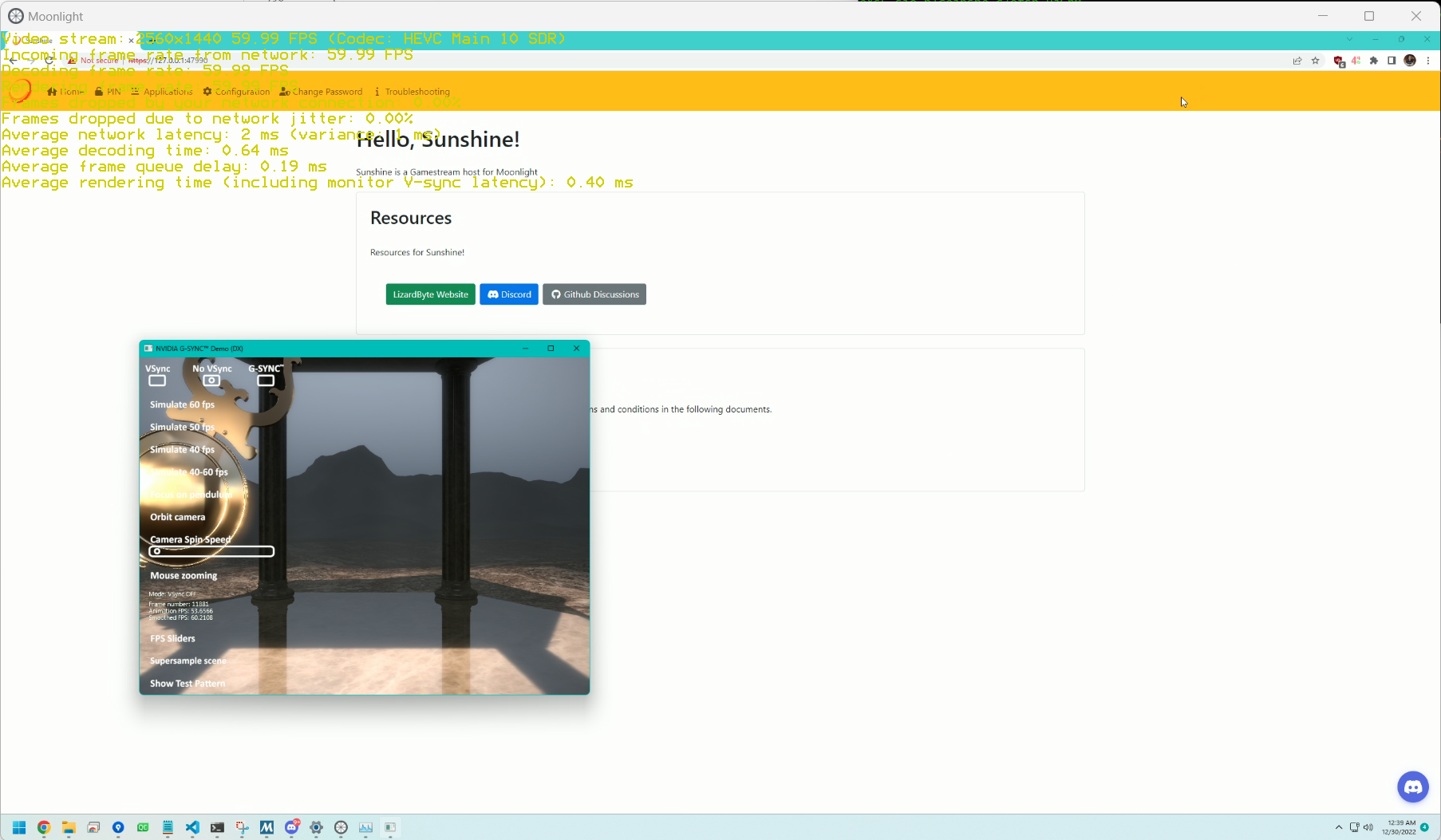Image resolution: width=1441 pixels, height=840 pixels.
Task: Expand FPS Sliders in G-SYNC demo
Action: coord(172,638)
